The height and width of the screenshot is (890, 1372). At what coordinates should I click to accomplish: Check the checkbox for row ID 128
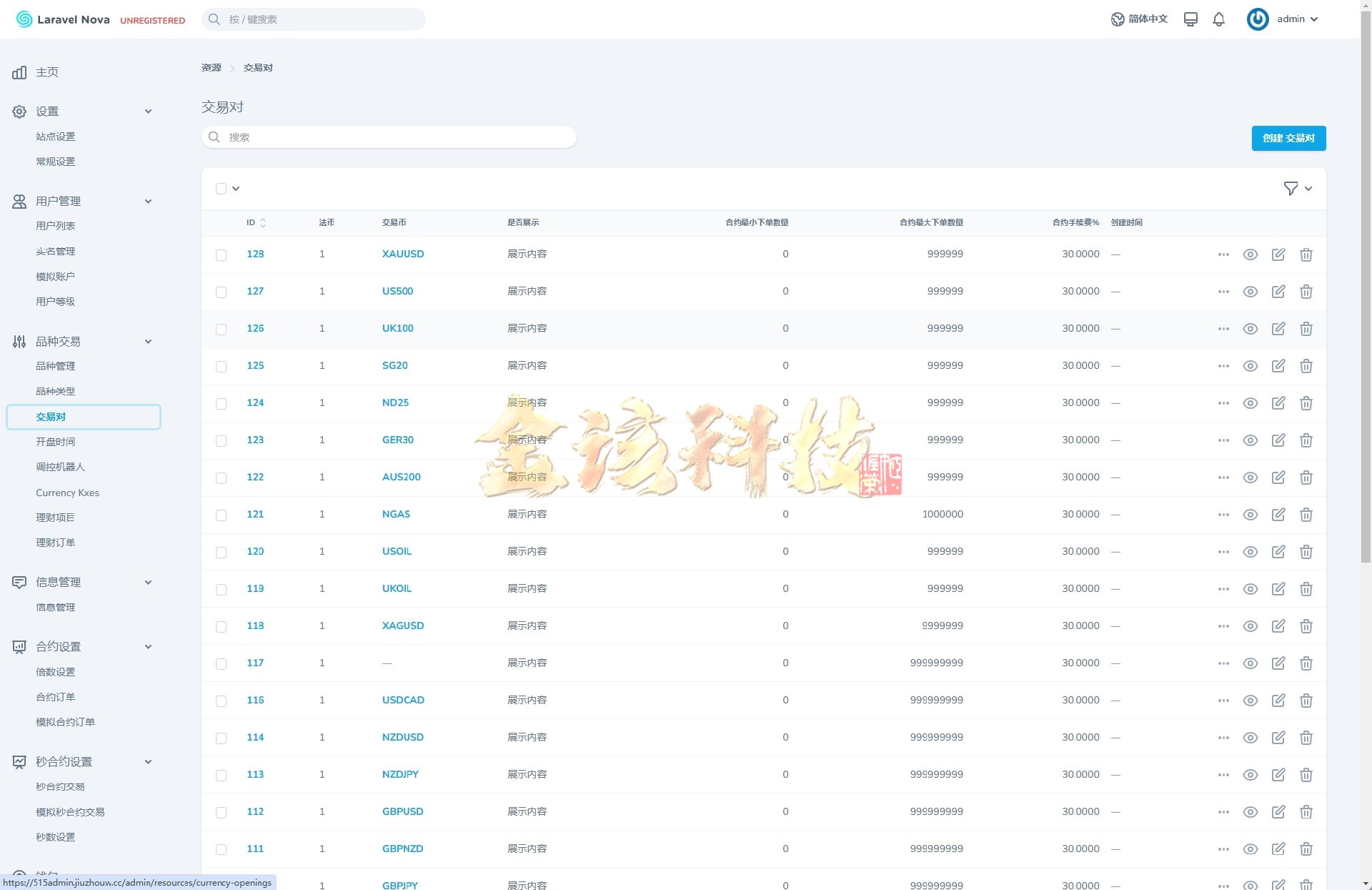pos(221,254)
